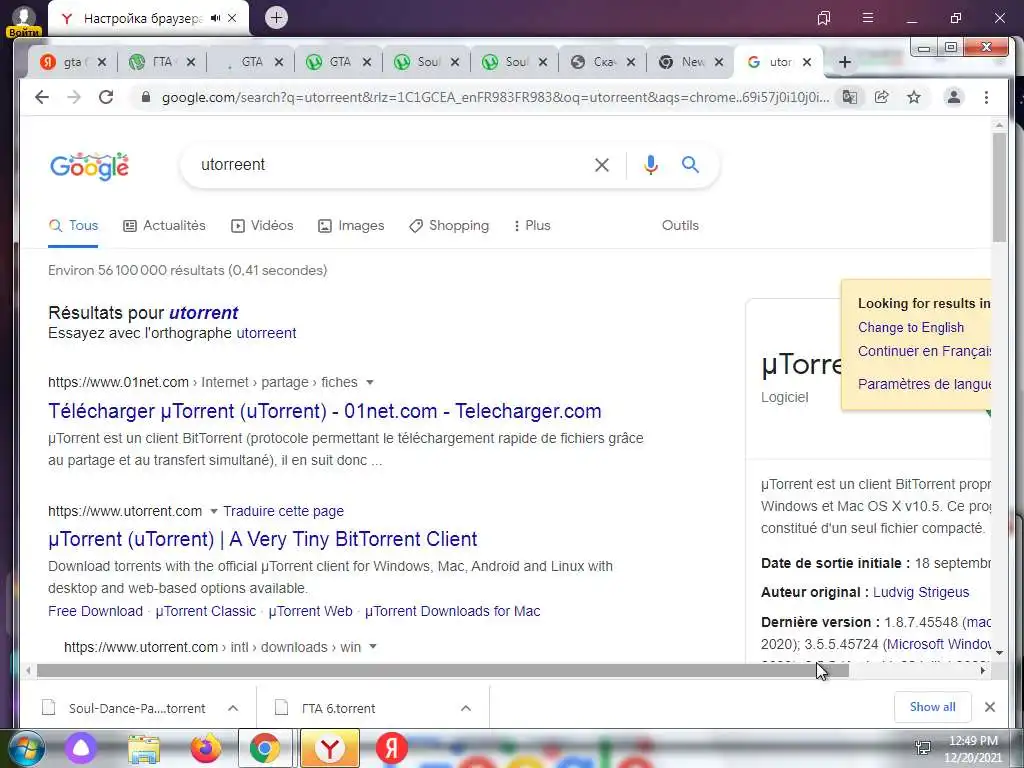1024x768 pixels.
Task: Click the search box containing utorreent
Action: click(x=392, y=165)
